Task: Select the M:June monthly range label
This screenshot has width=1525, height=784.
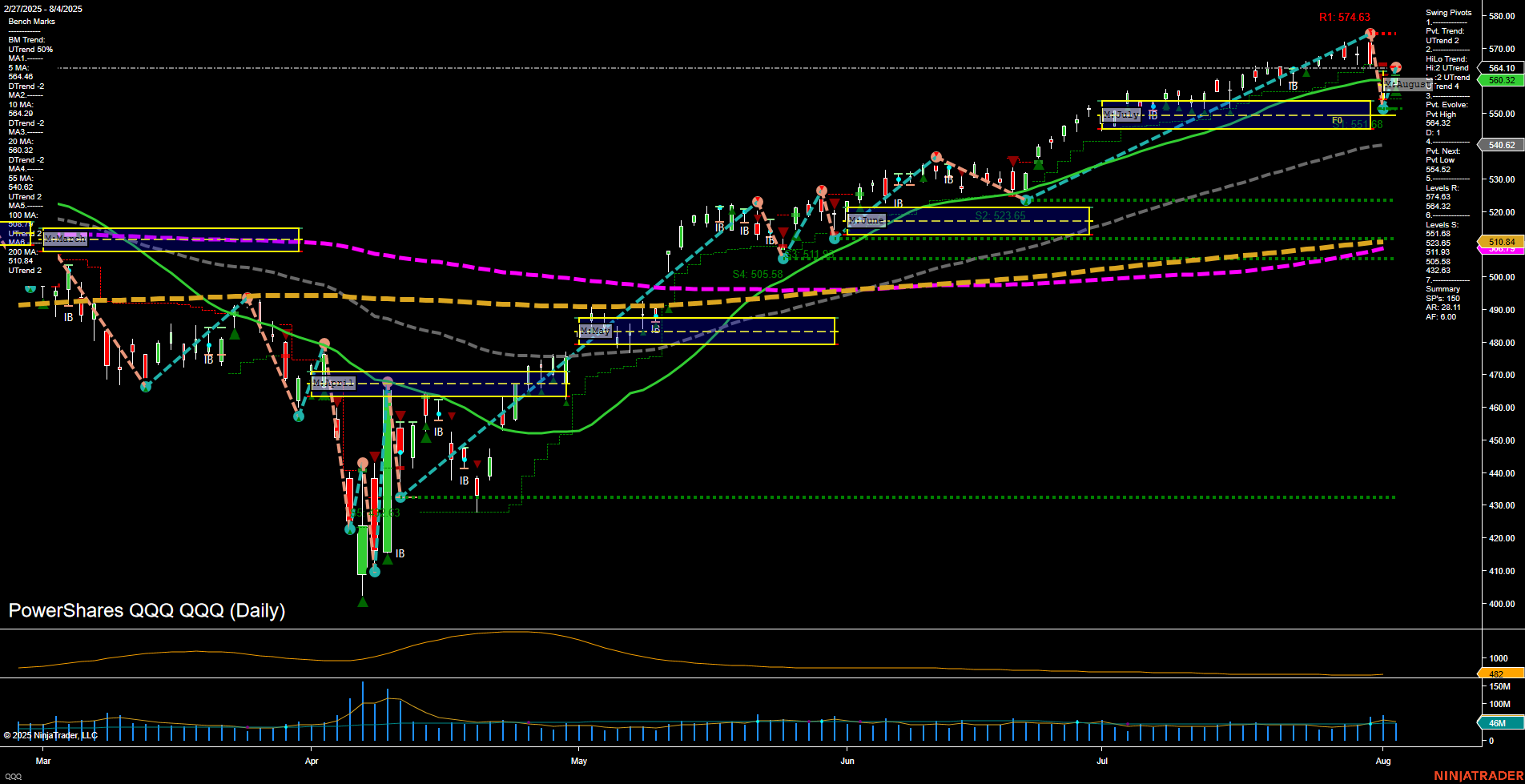Action: [x=867, y=220]
